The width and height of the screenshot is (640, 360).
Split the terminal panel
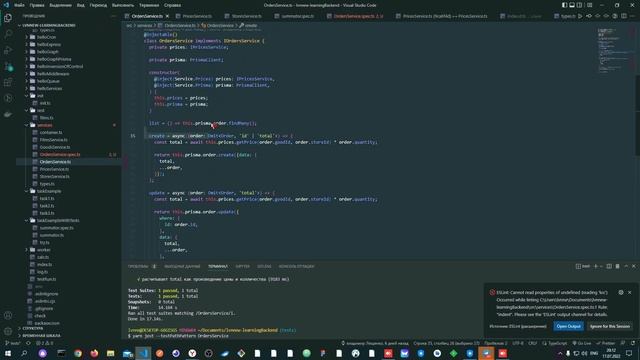point(609,266)
